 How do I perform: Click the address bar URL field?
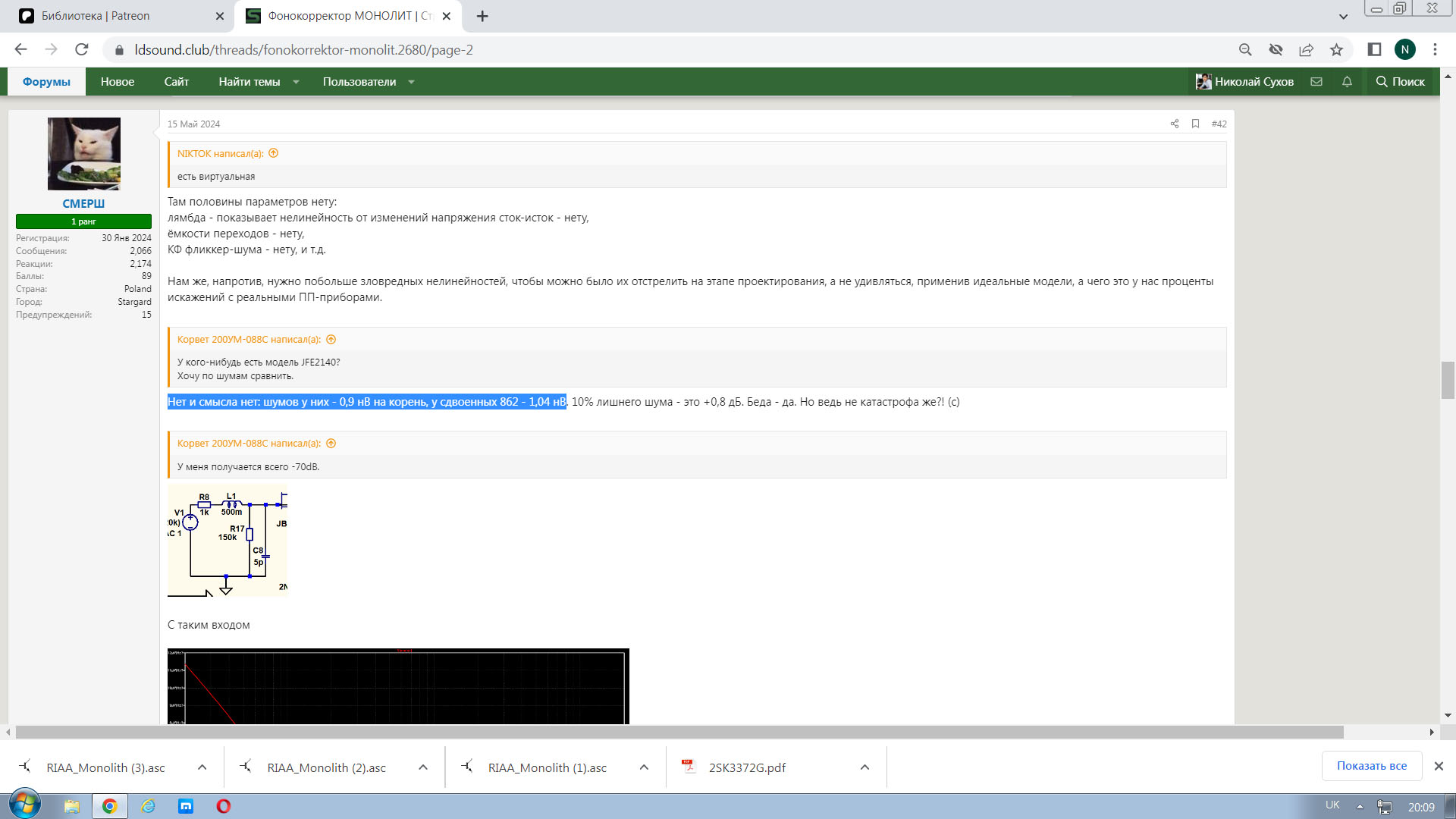667,50
